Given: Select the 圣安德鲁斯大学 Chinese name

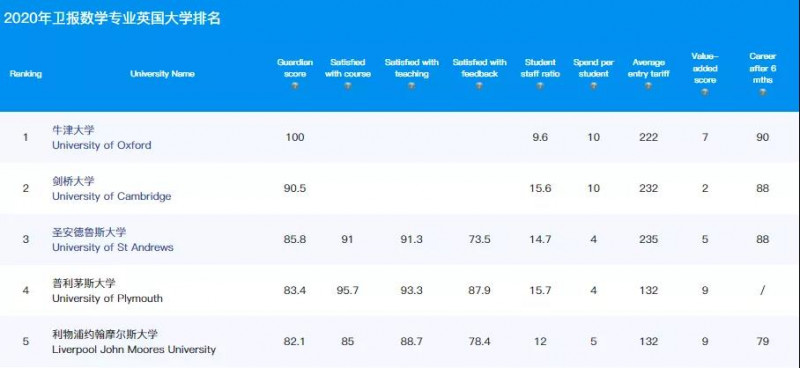Looking at the screenshot, I should [x=89, y=232].
